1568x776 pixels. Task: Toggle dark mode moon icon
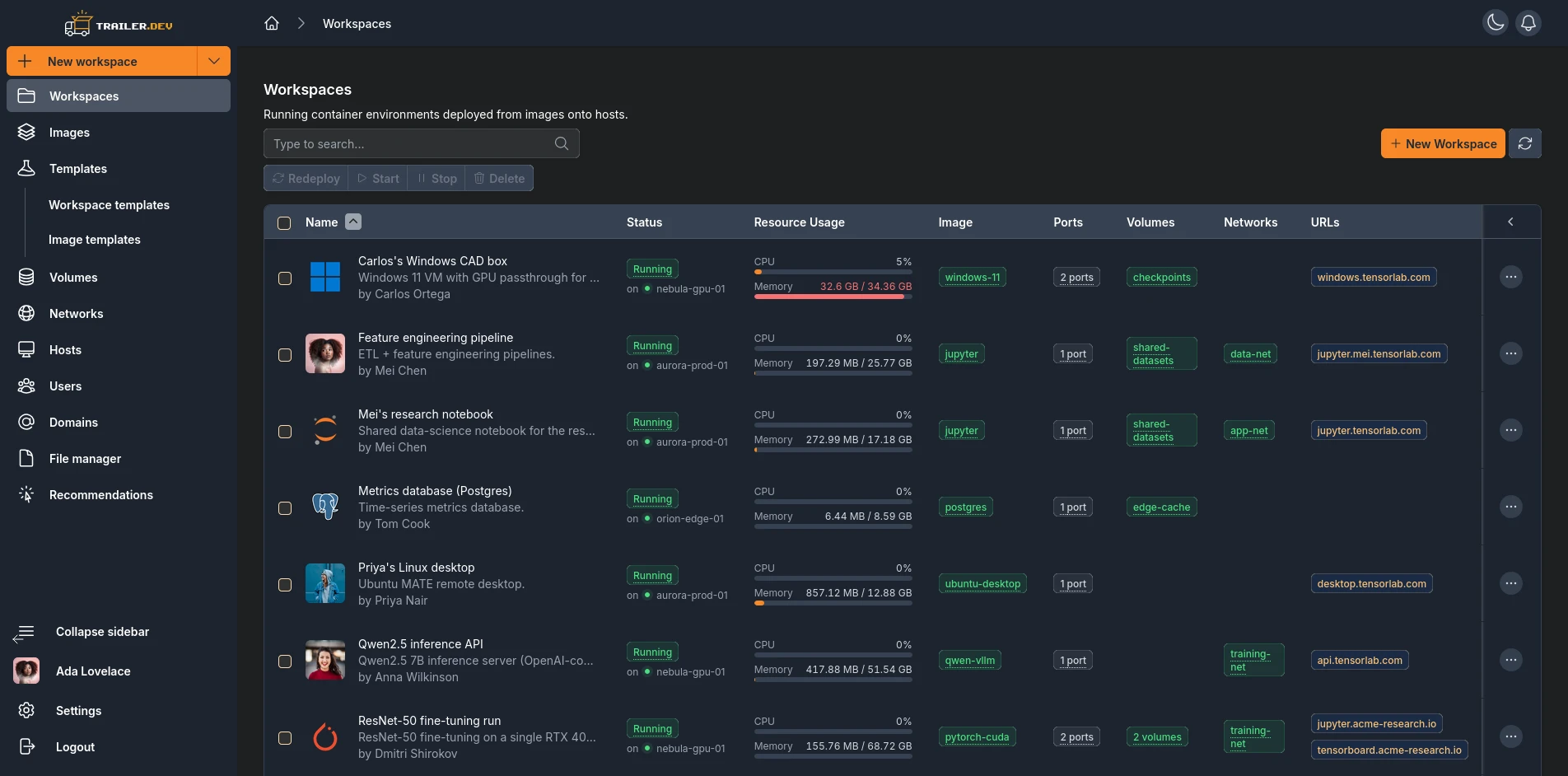coord(1496,23)
